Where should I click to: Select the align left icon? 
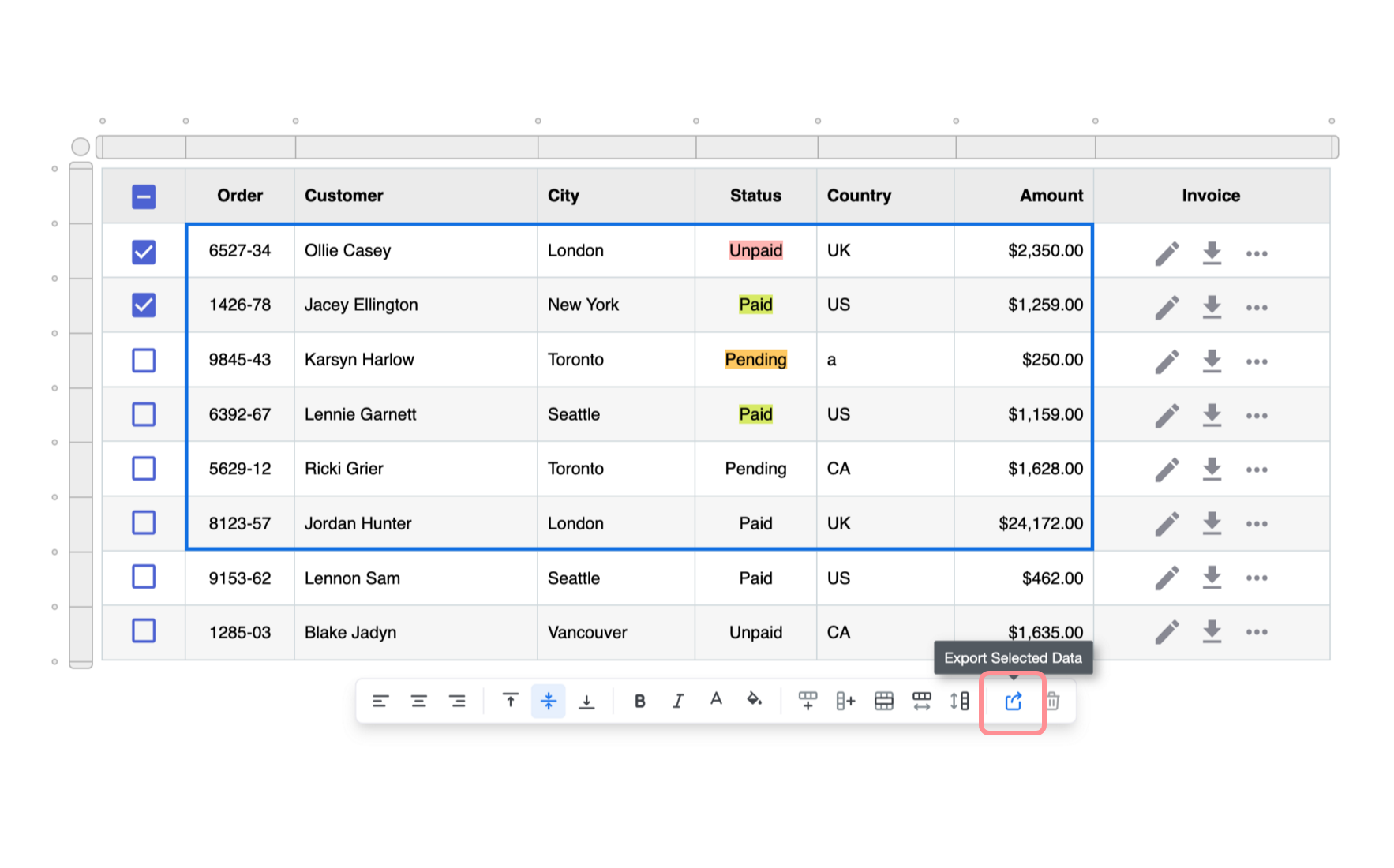tap(381, 701)
